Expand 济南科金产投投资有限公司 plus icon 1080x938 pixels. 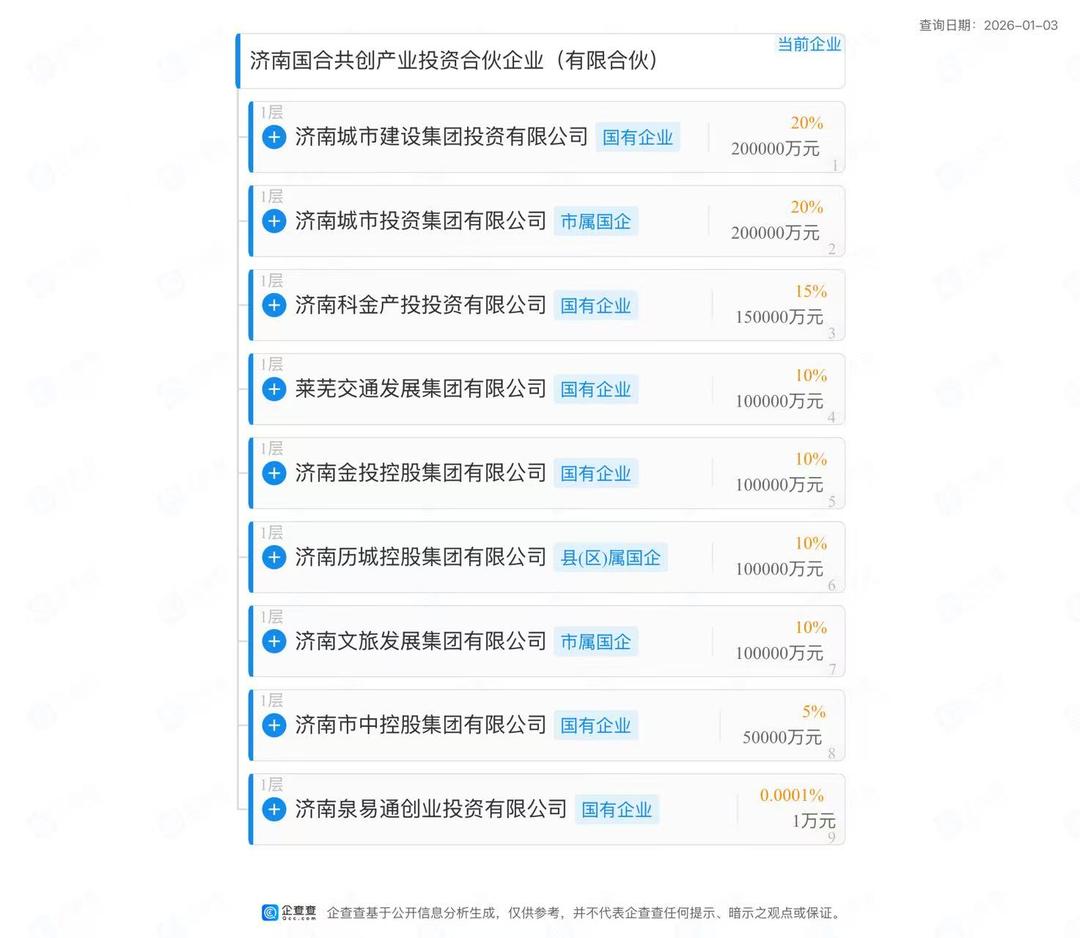[x=274, y=305]
